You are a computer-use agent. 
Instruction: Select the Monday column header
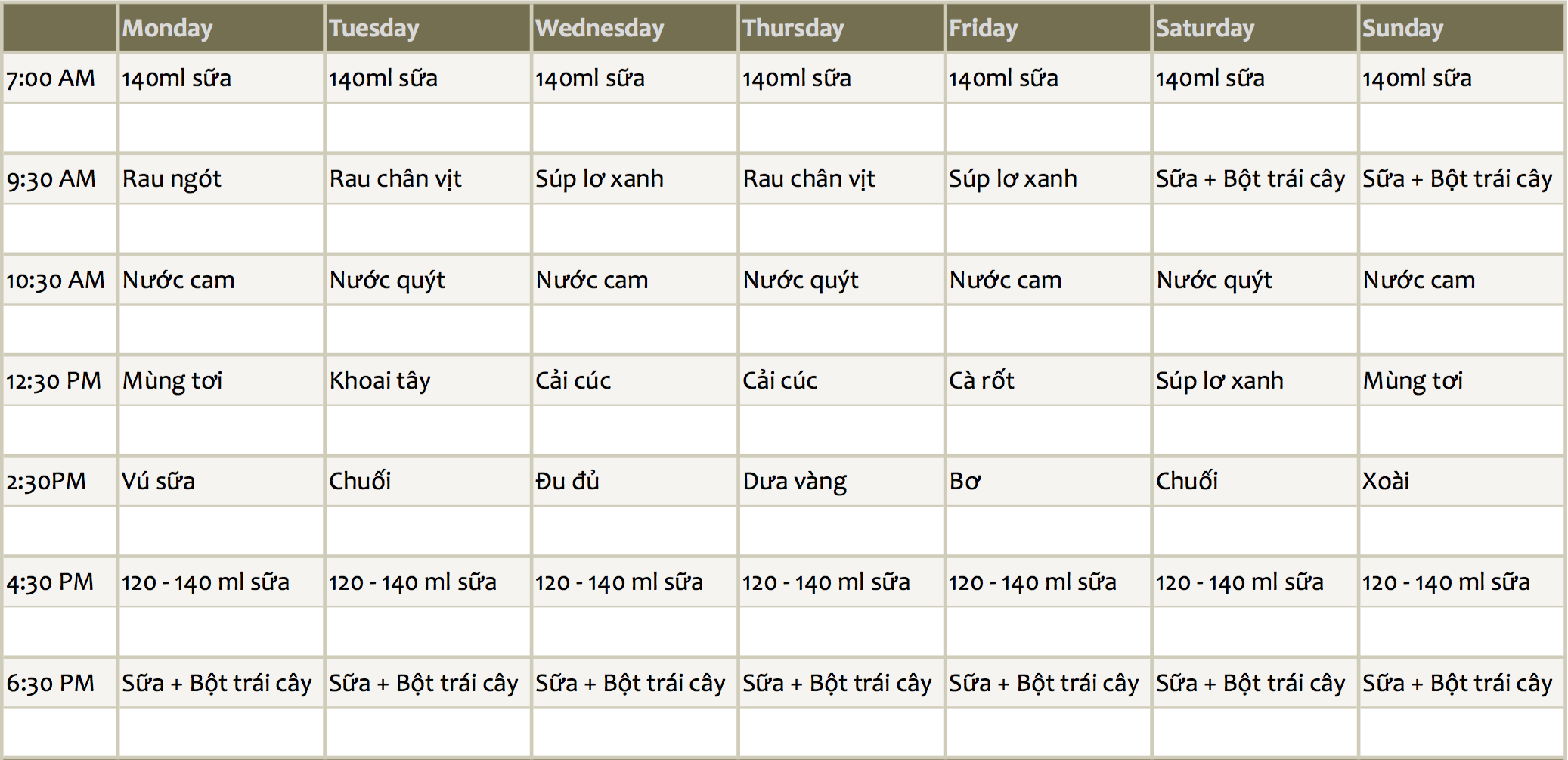tap(221, 28)
